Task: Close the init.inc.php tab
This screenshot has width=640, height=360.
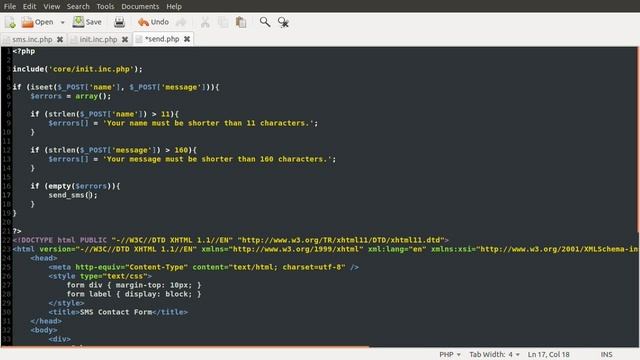Action: (125, 39)
